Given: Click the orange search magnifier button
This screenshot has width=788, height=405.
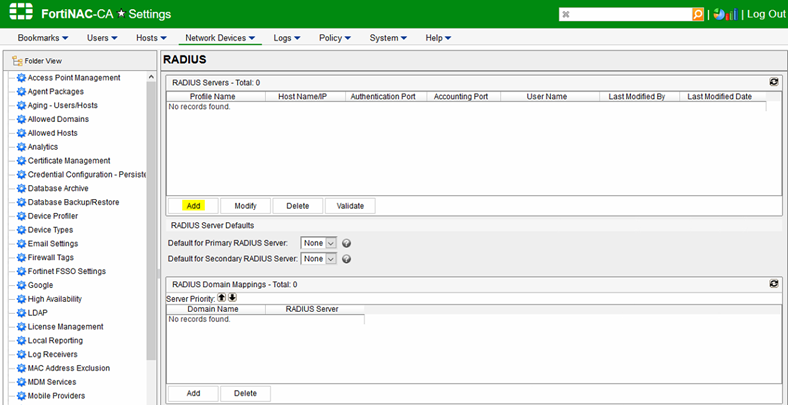Looking at the screenshot, I should click(698, 14).
